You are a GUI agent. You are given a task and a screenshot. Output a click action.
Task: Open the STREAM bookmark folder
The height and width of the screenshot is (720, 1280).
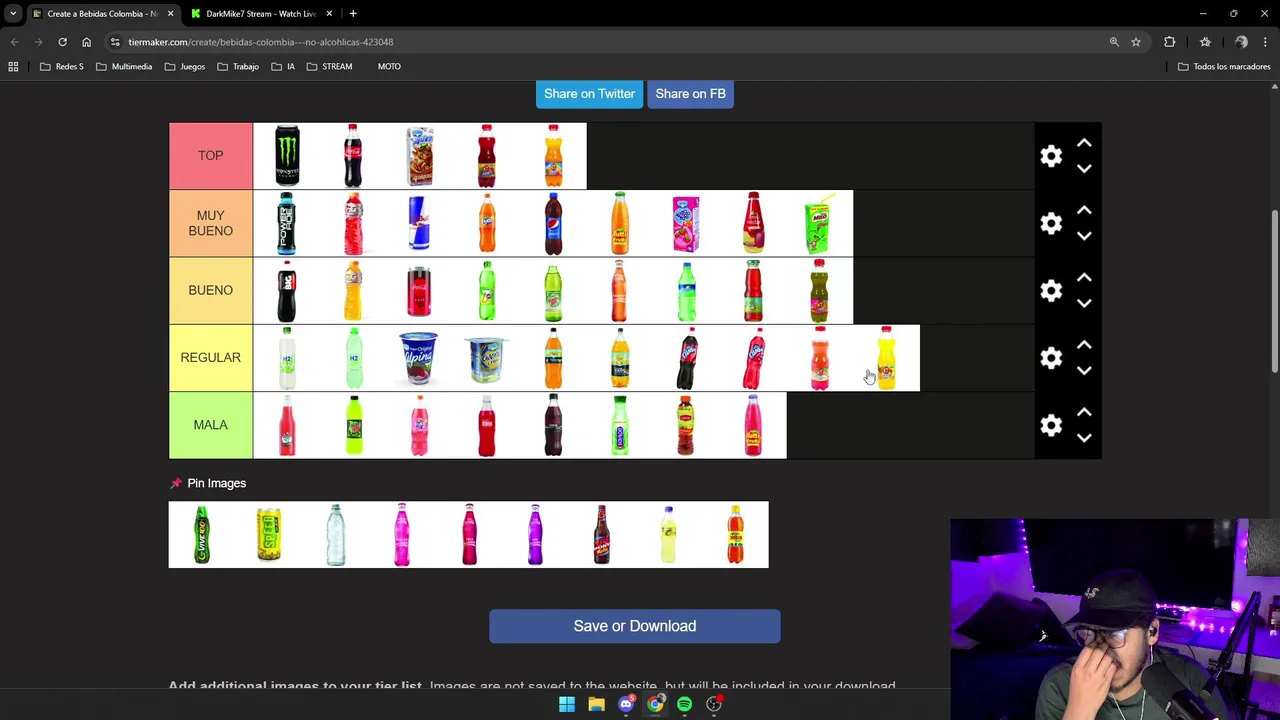330,67
